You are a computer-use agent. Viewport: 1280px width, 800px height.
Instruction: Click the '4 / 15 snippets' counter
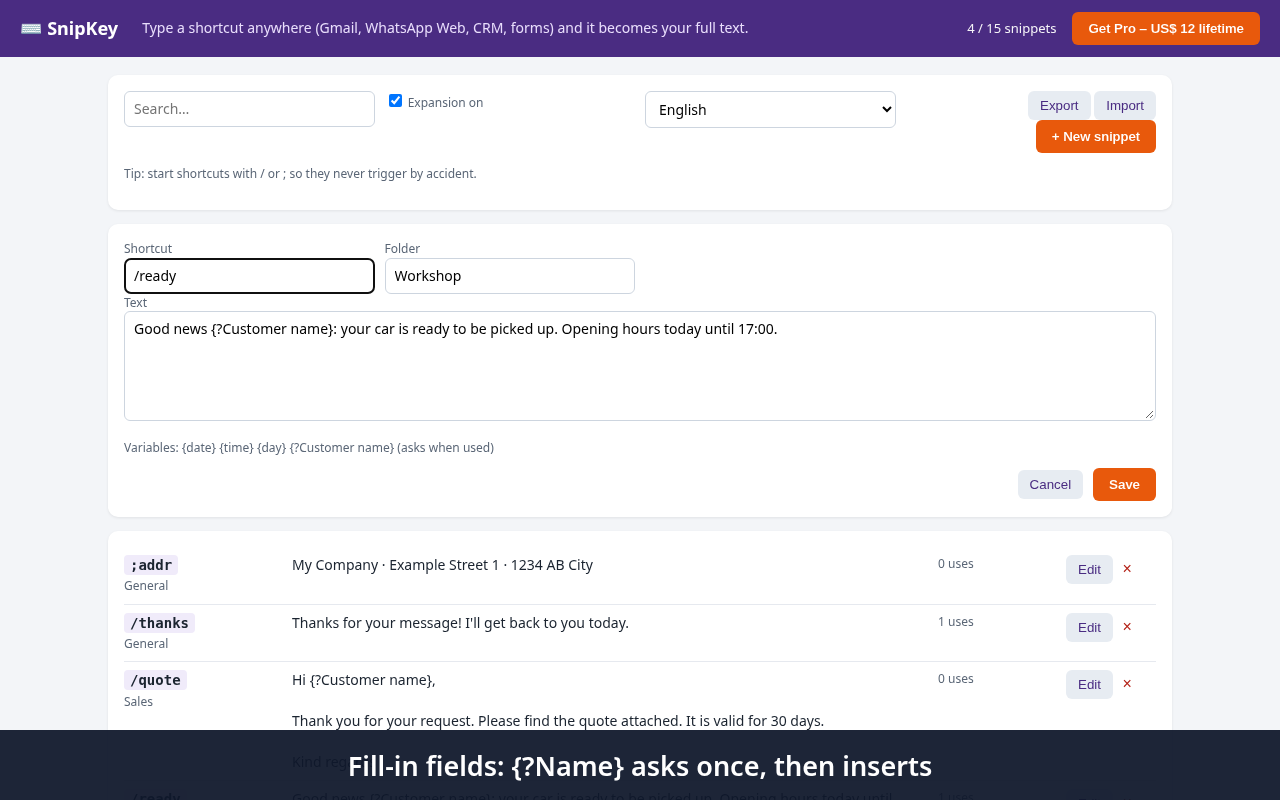(x=1011, y=28)
